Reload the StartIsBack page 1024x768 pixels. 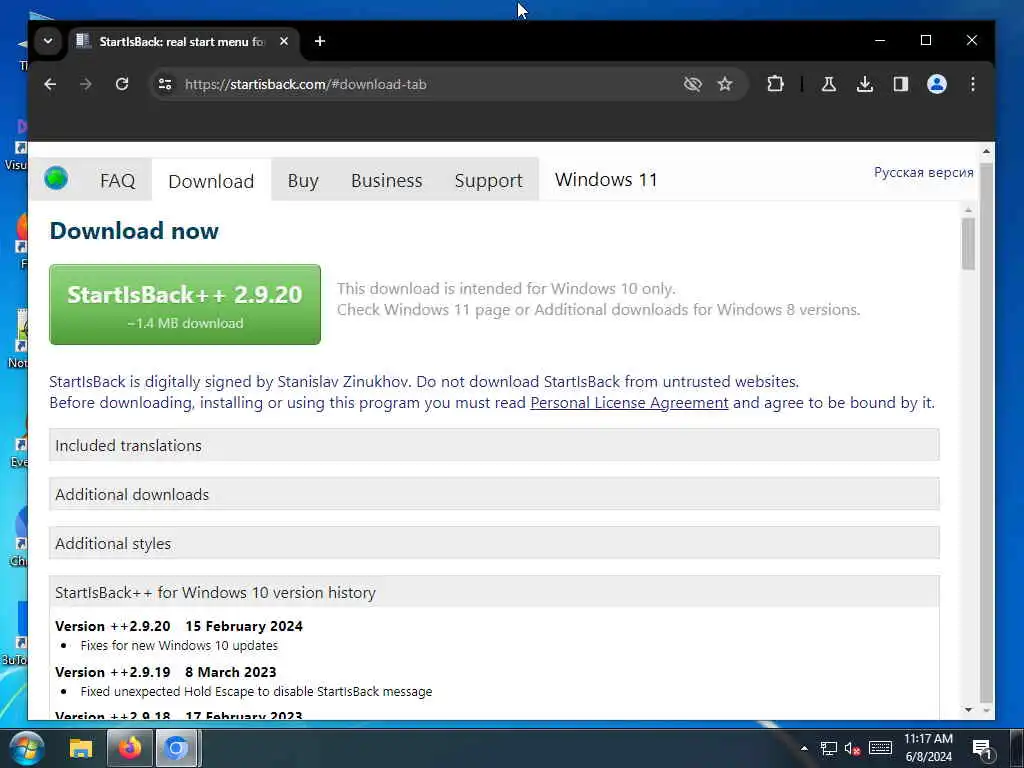(x=121, y=84)
